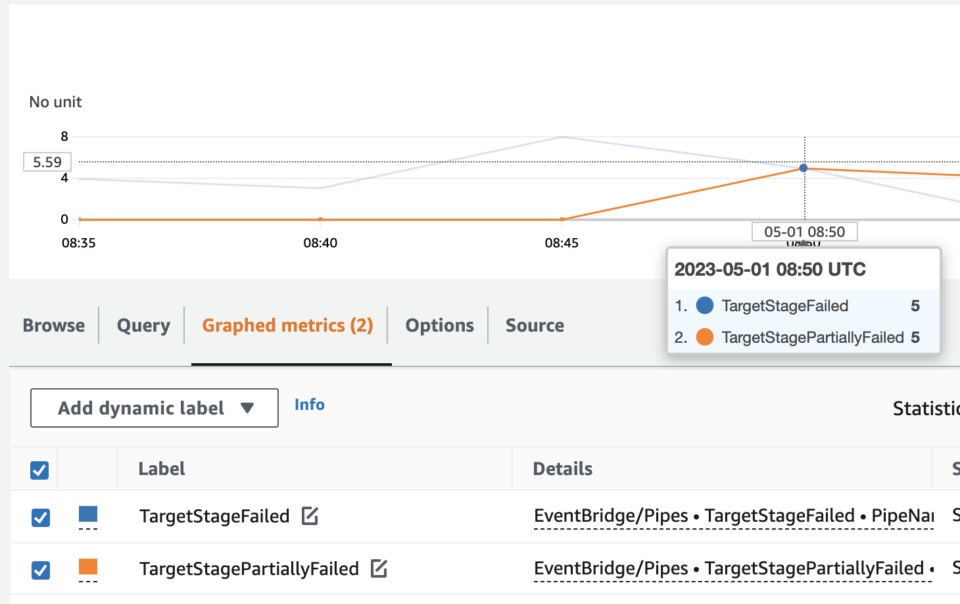Open the Details text in the TargetStagePartiallyFailed row
960x604 pixels.
click(x=732, y=568)
